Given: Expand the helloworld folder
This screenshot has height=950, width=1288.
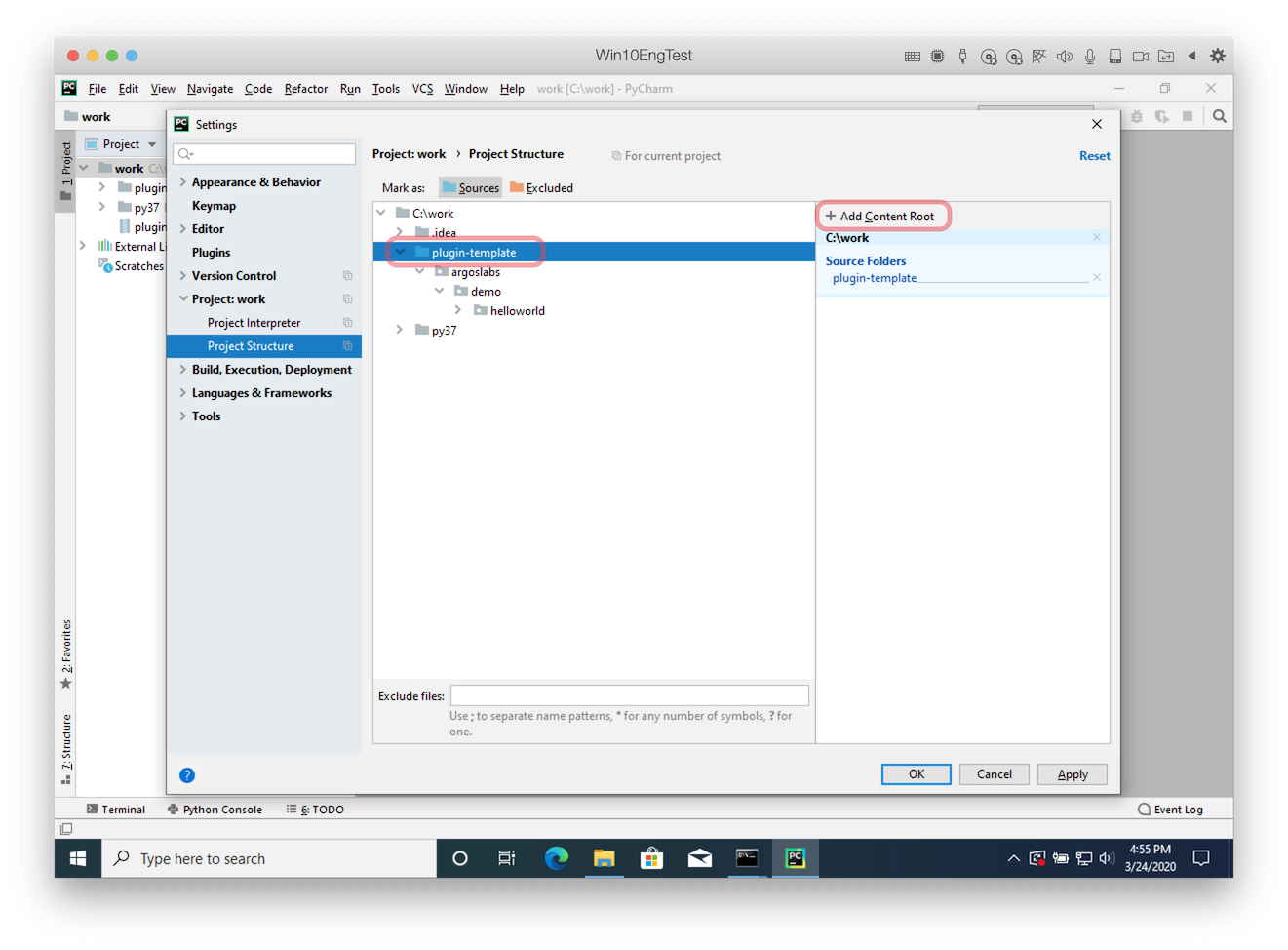Looking at the screenshot, I should 458,311.
